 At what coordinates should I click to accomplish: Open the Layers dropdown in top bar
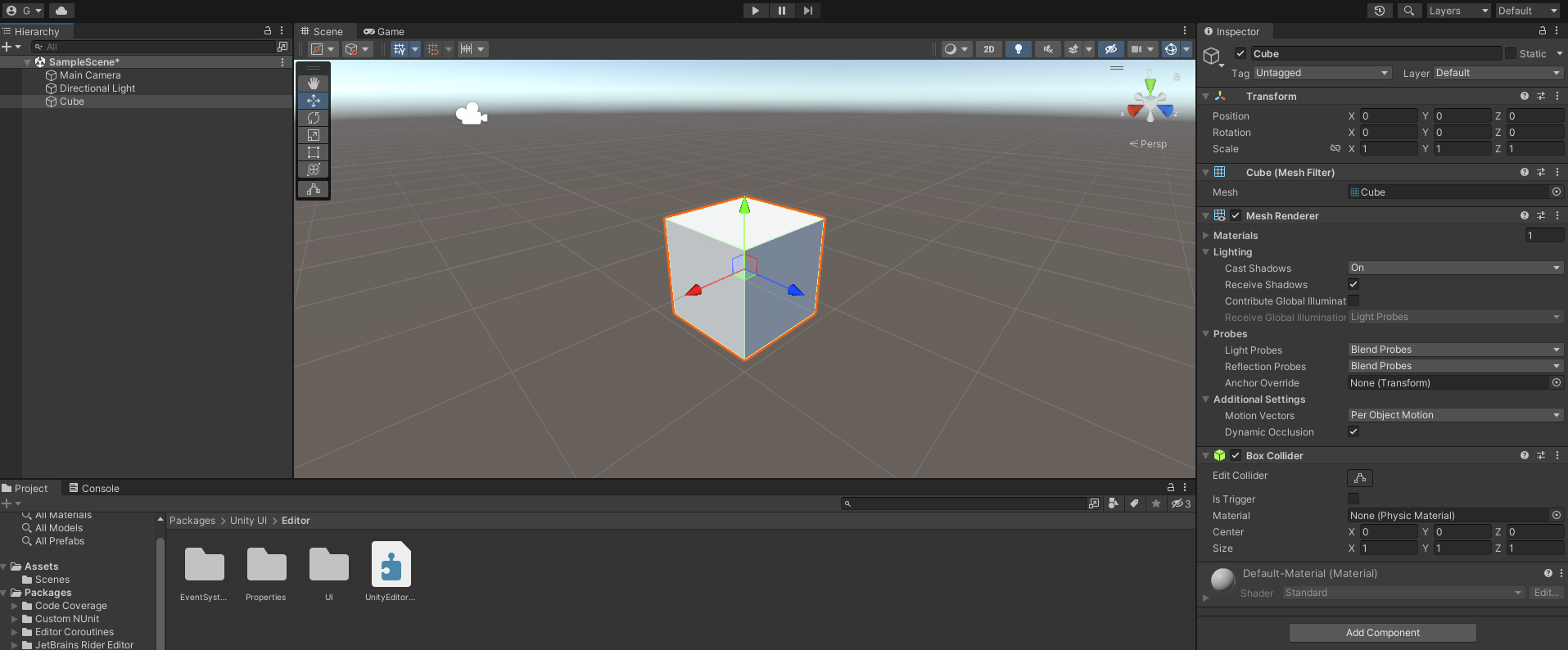1458,11
